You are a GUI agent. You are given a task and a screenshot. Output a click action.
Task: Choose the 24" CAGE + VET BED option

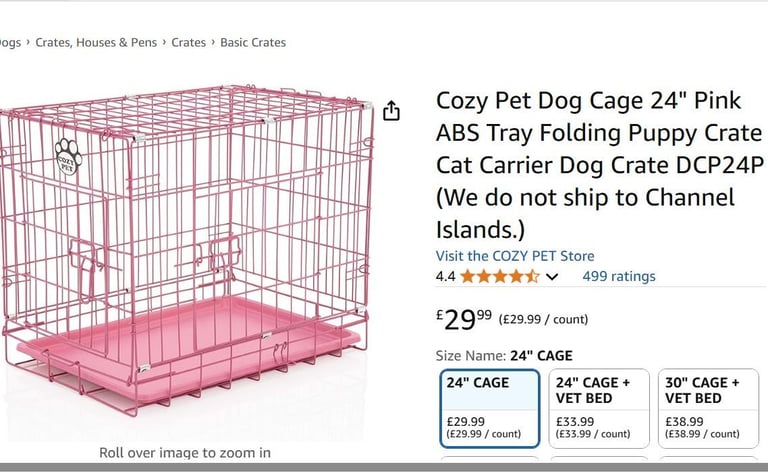(x=599, y=408)
